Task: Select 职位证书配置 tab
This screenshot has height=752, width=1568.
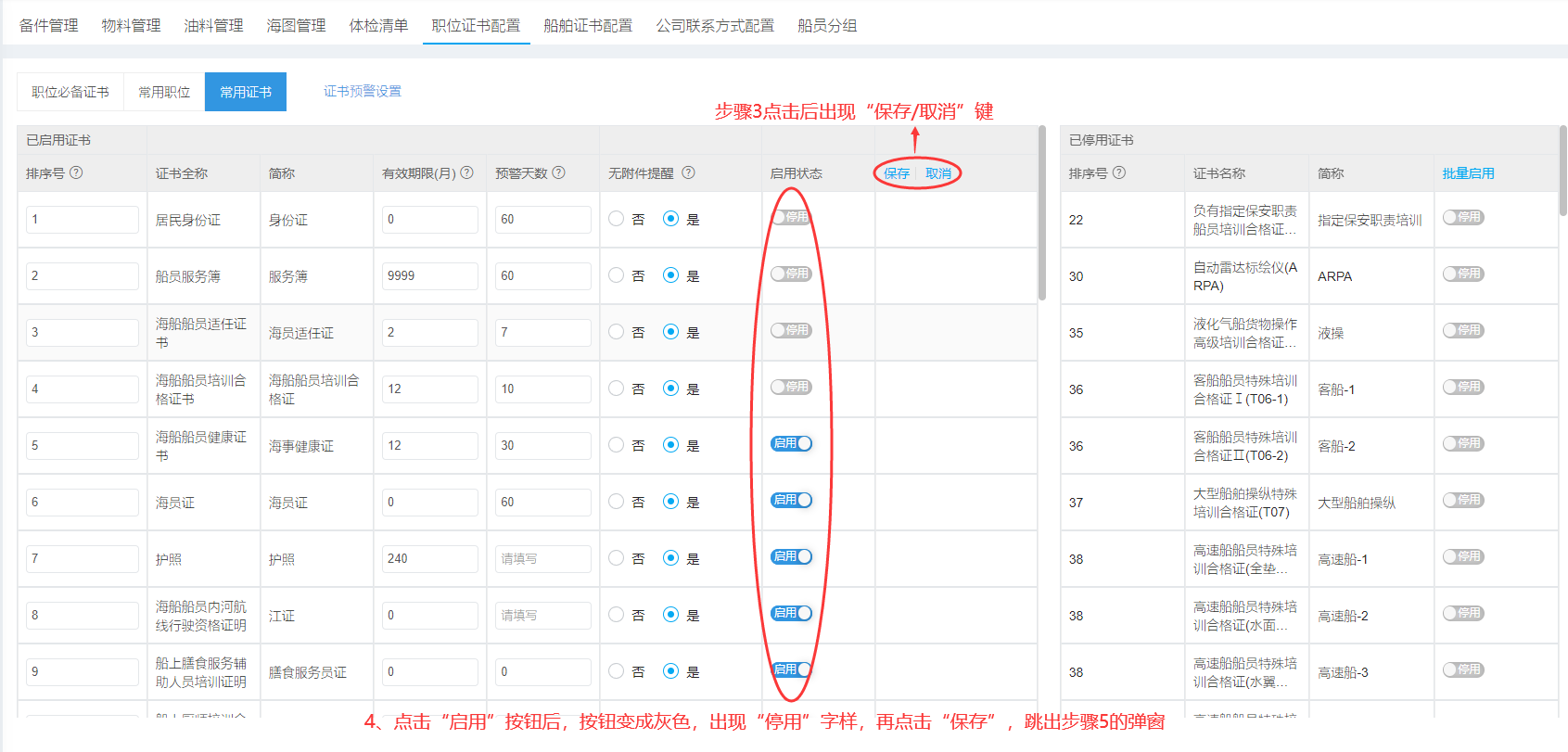Action: [x=476, y=26]
